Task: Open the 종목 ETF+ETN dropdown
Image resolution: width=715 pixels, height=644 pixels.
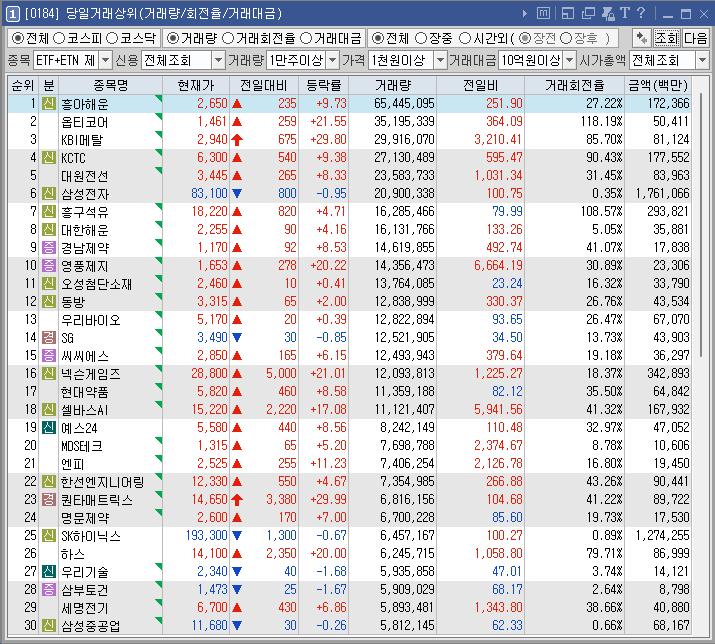Action: coord(105,60)
